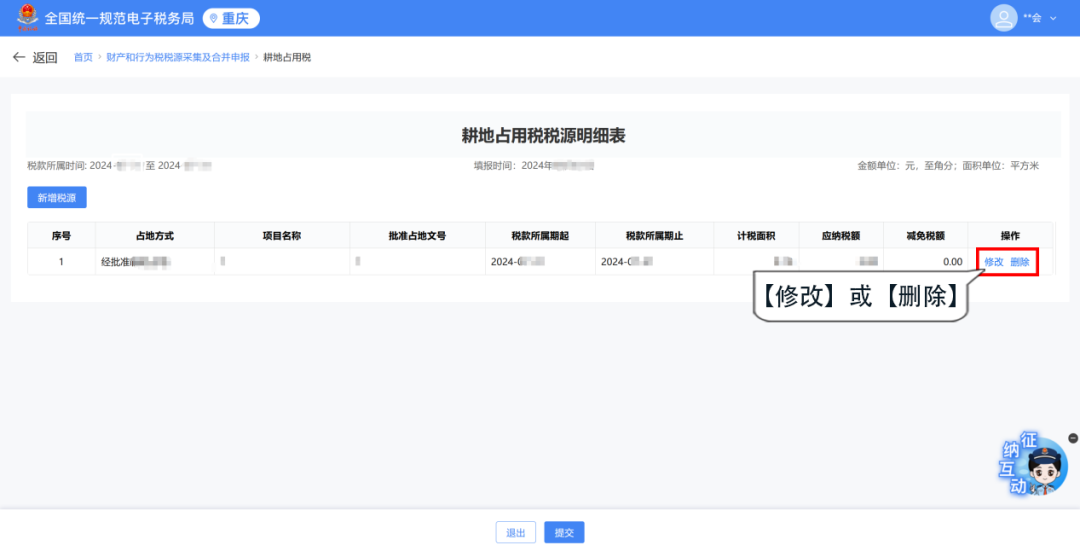Open 财产和行为税税源采集及合并申报 breadcrumb link
1080x551 pixels.
point(178,57)
